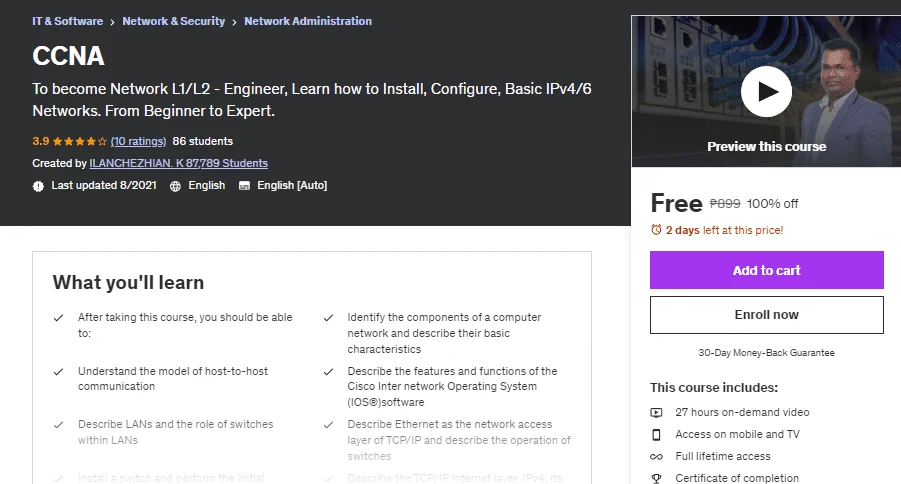Click the first breadcrumb chevron separator
This screenshot has height=484, width=901.
point(113,22)
